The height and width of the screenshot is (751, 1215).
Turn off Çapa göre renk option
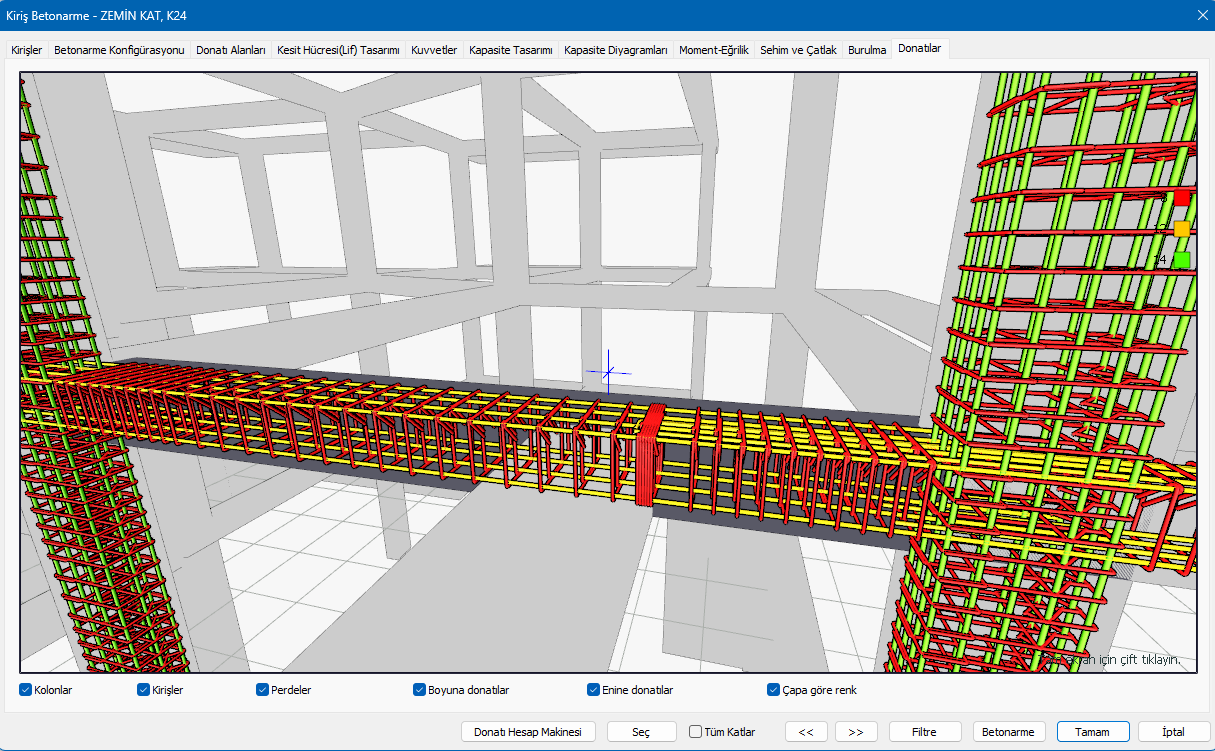click(x=773, y=690)
